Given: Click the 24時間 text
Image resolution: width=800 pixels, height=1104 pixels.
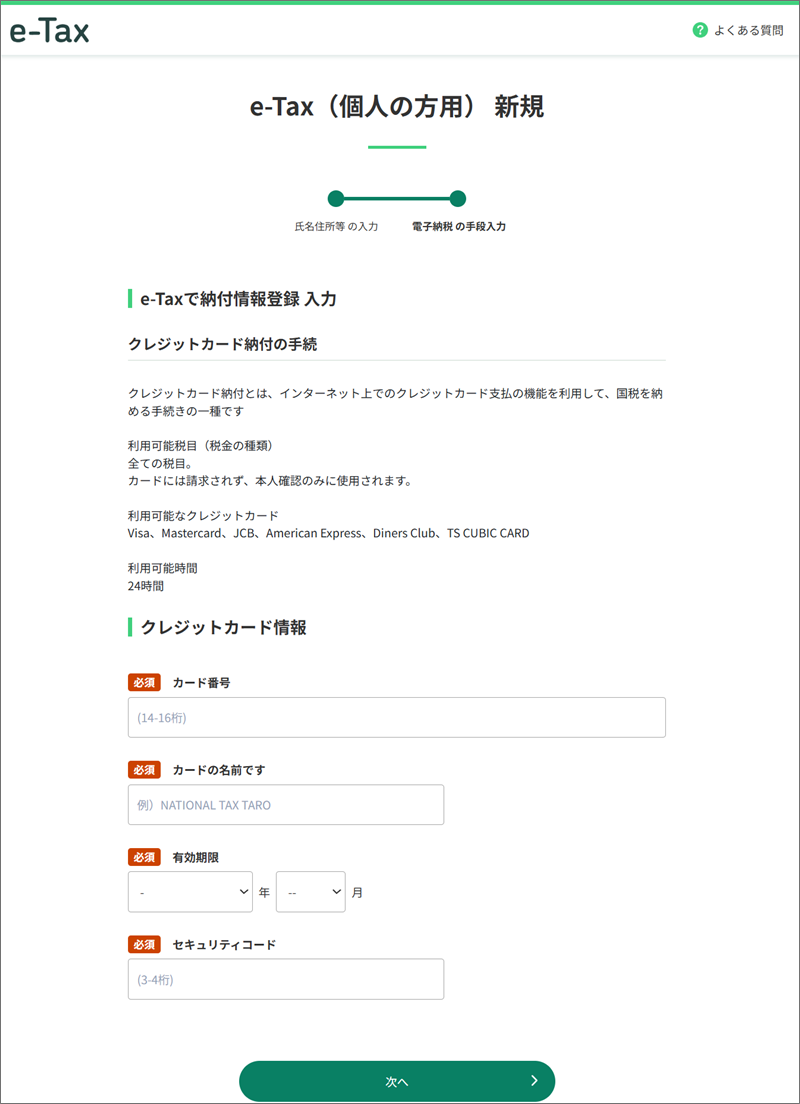Looking at the screenshot, I should click(x=146, y=585).
